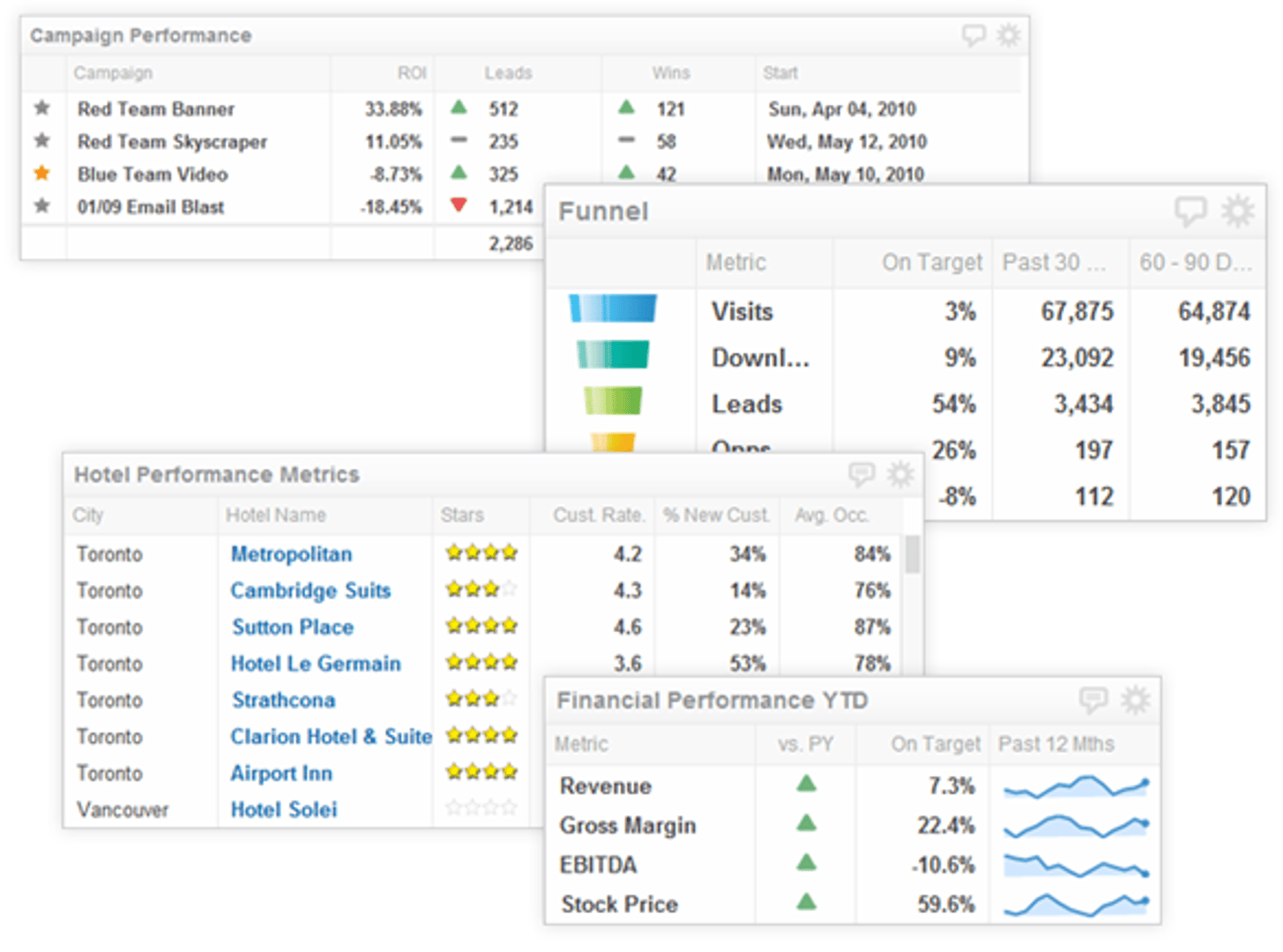1283x952 pixels.
Task: Sort Campaign Performance by Leads header
Action: coord(508,73)
